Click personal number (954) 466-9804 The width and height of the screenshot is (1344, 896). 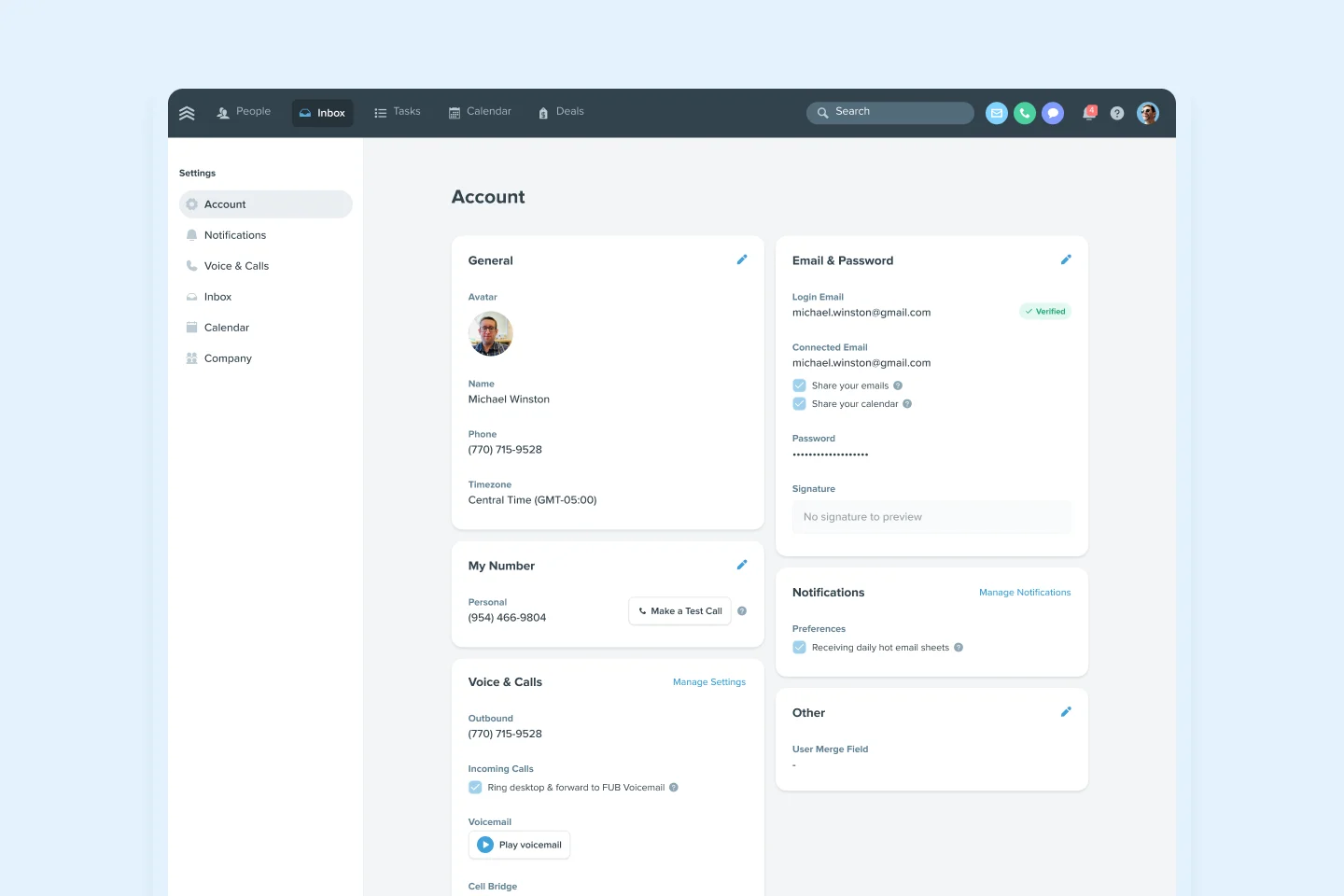pyautogui.click(x=507, y=618)
